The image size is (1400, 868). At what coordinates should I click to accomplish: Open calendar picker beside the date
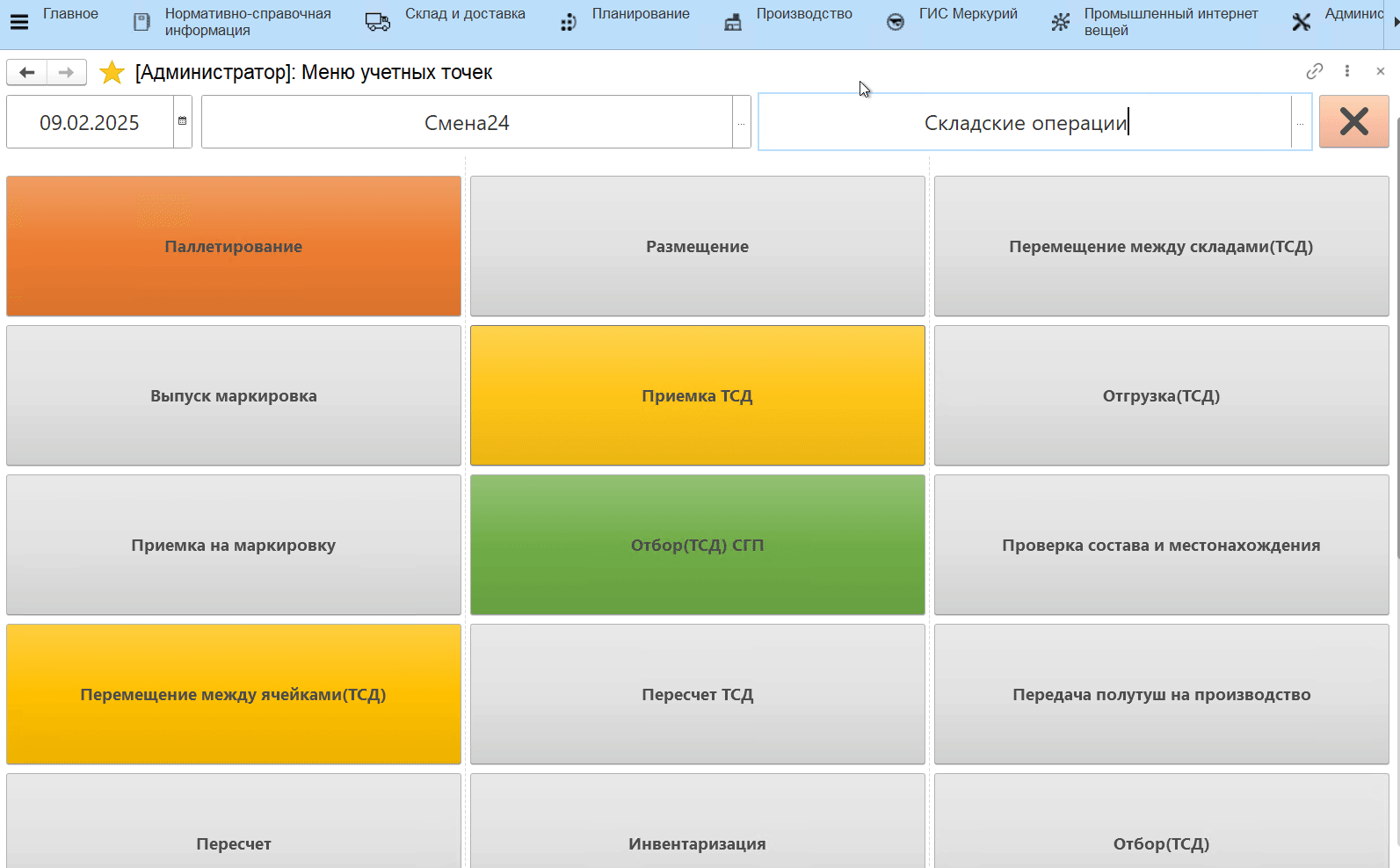182,121
